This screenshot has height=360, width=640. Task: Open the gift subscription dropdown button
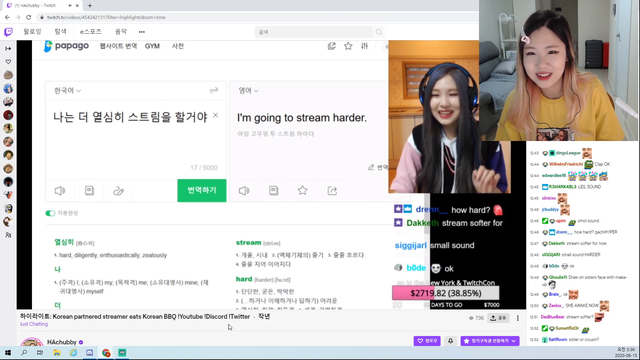click(x=490, y=341)
